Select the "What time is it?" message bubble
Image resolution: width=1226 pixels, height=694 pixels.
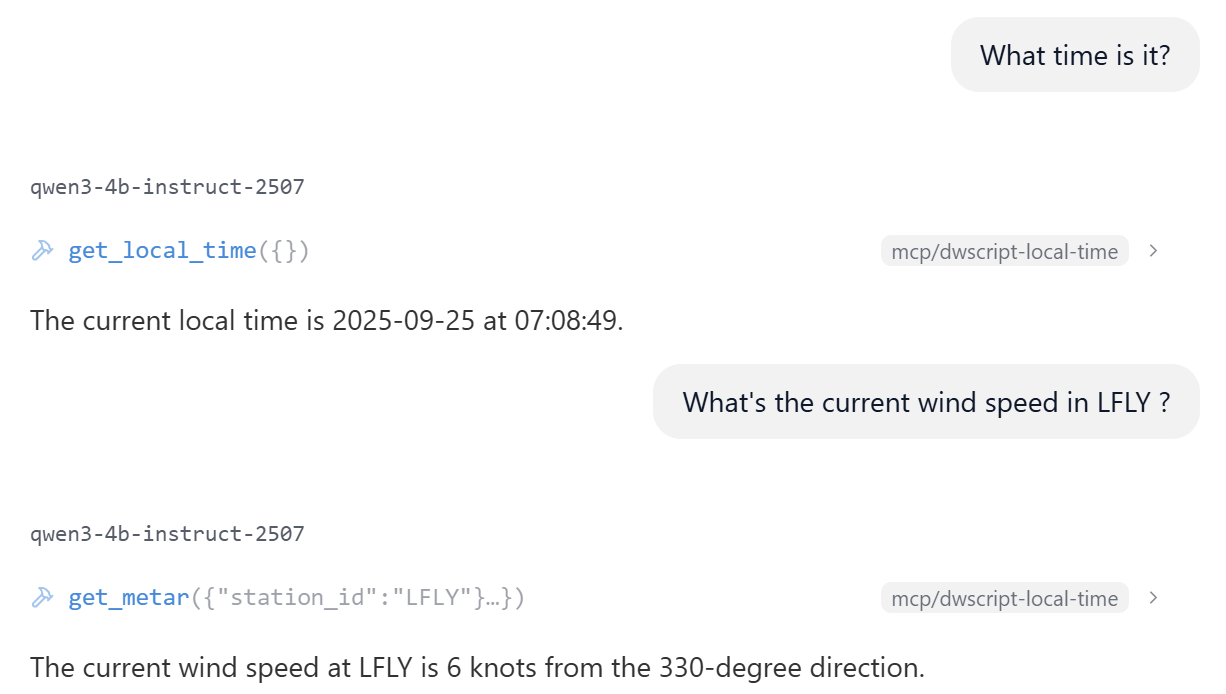click(x=1074, y=55)
